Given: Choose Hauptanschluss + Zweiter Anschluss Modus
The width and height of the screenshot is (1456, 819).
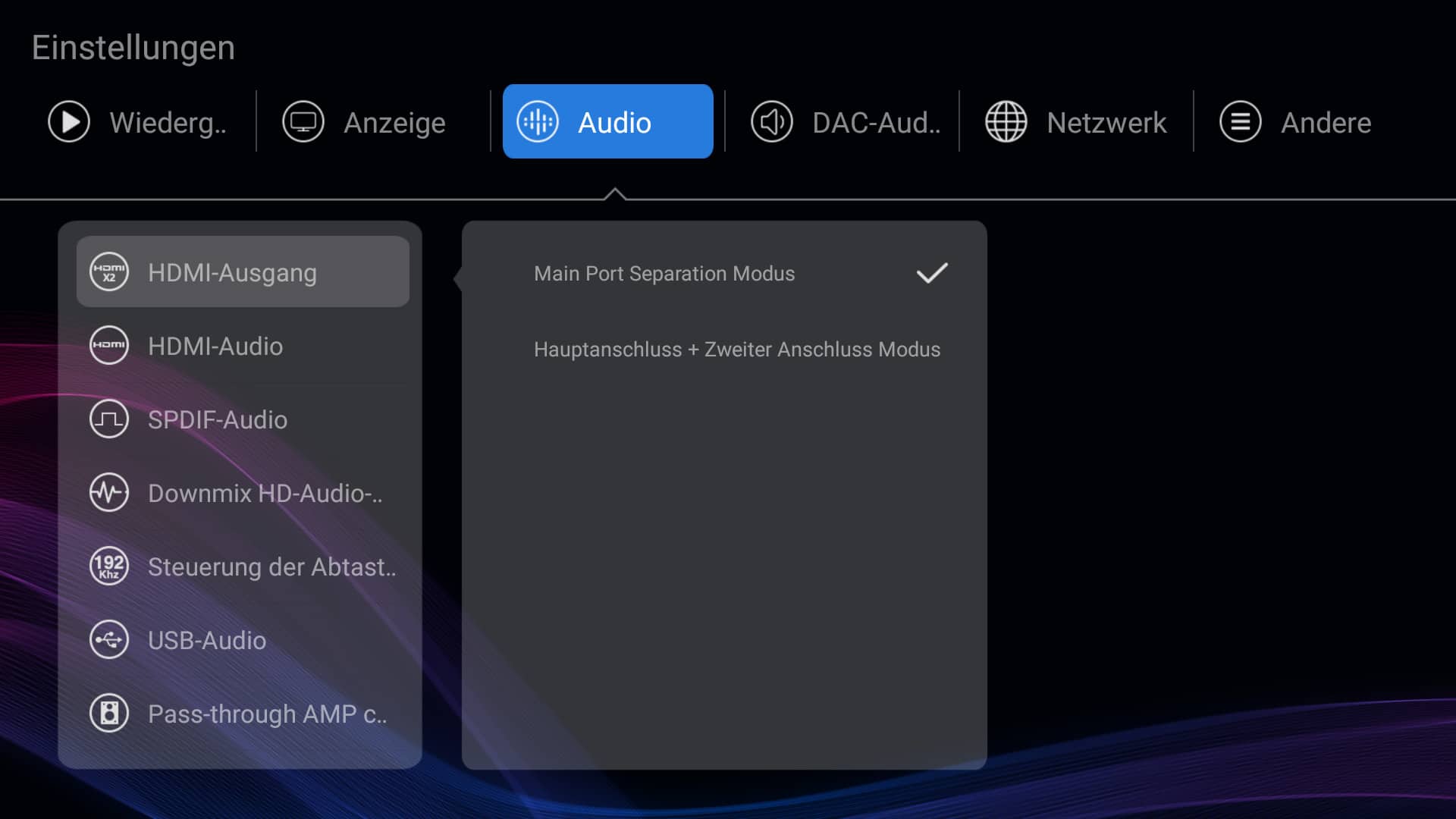Looking at the screenshot, I should click(736, 350).
